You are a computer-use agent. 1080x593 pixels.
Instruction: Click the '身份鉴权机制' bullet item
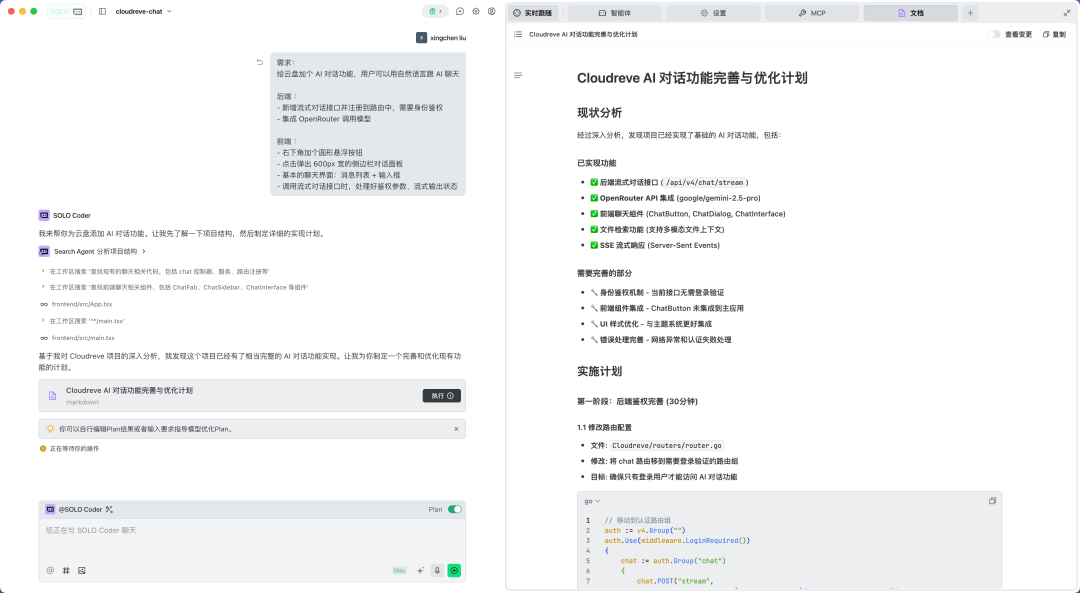pyautogui.click(x=656, y=293)
